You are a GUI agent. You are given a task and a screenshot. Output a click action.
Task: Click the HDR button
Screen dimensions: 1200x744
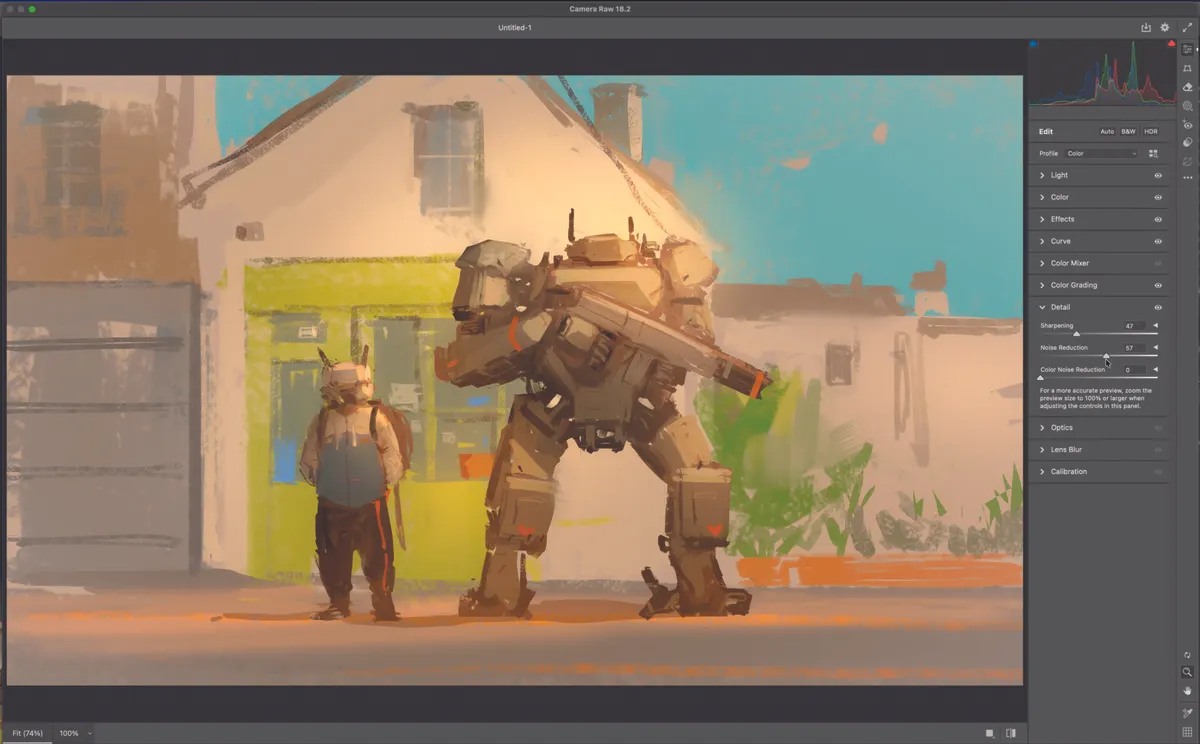click(1151, 131)
